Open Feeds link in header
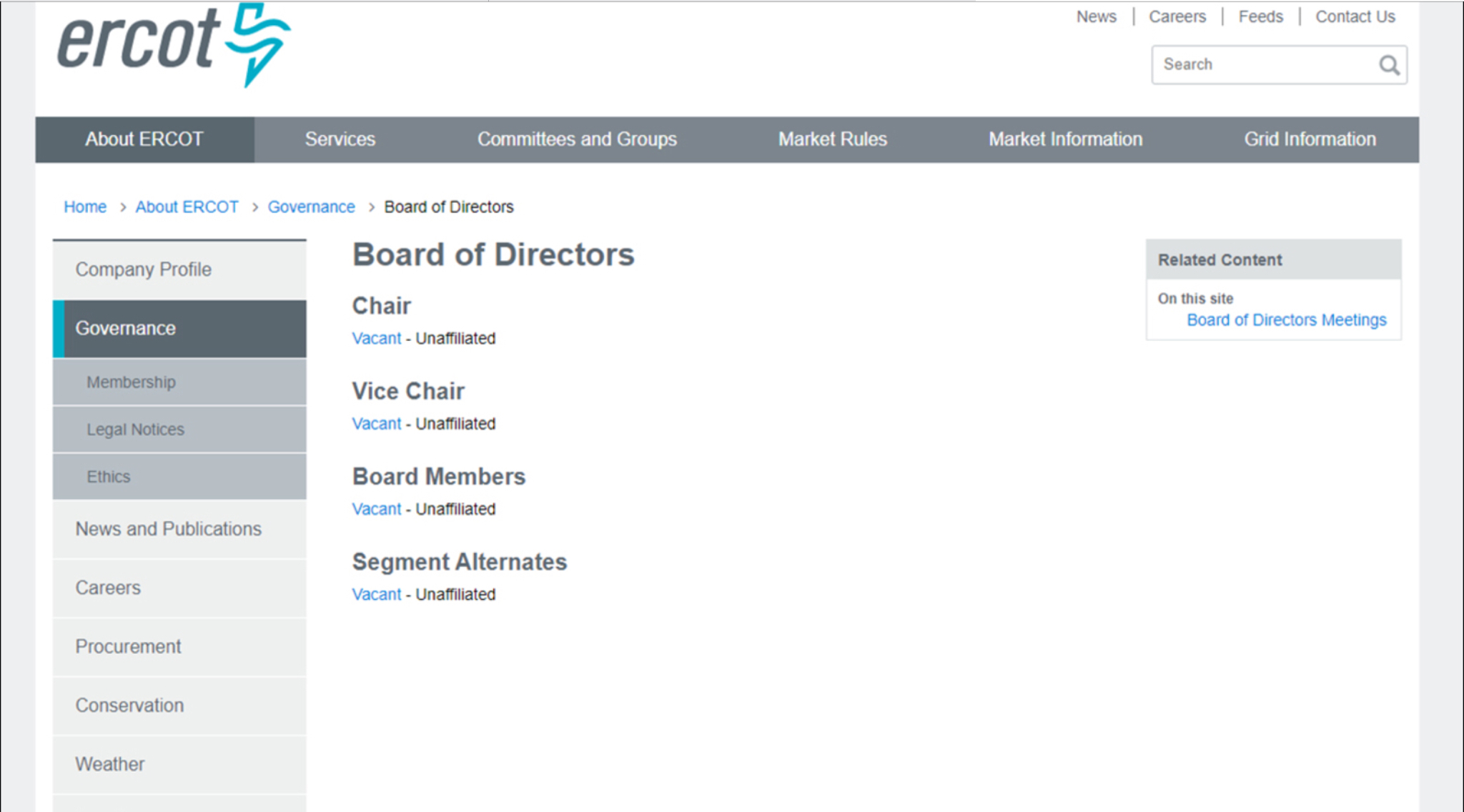This screenshot has height=812, width=1464. point(1260,16)
